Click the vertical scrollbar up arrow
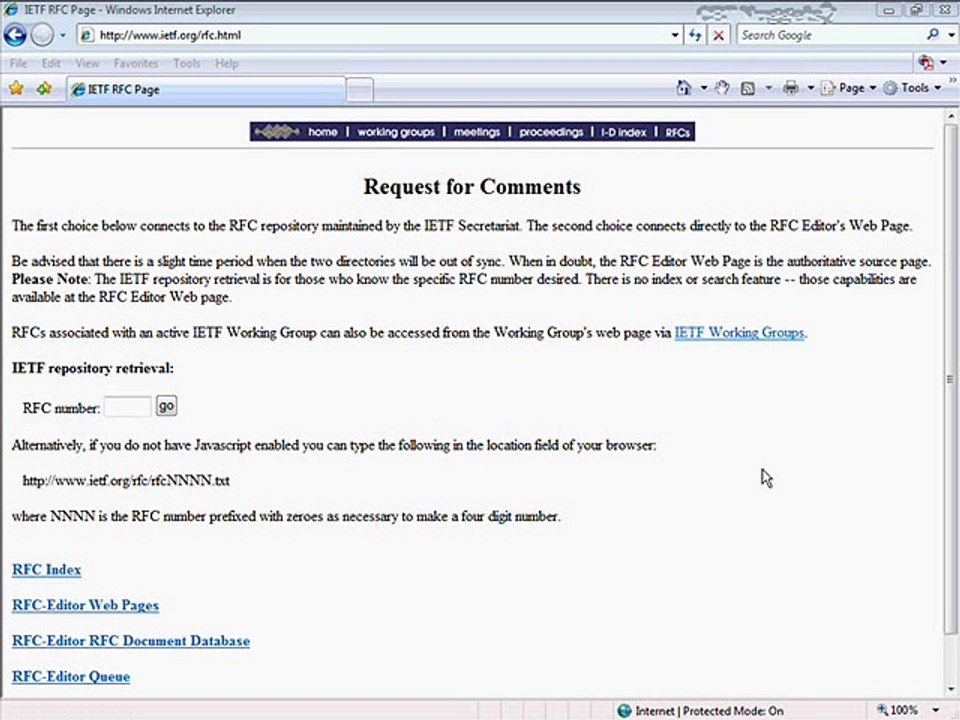This screenshot has height=720, width=960. 951,115
